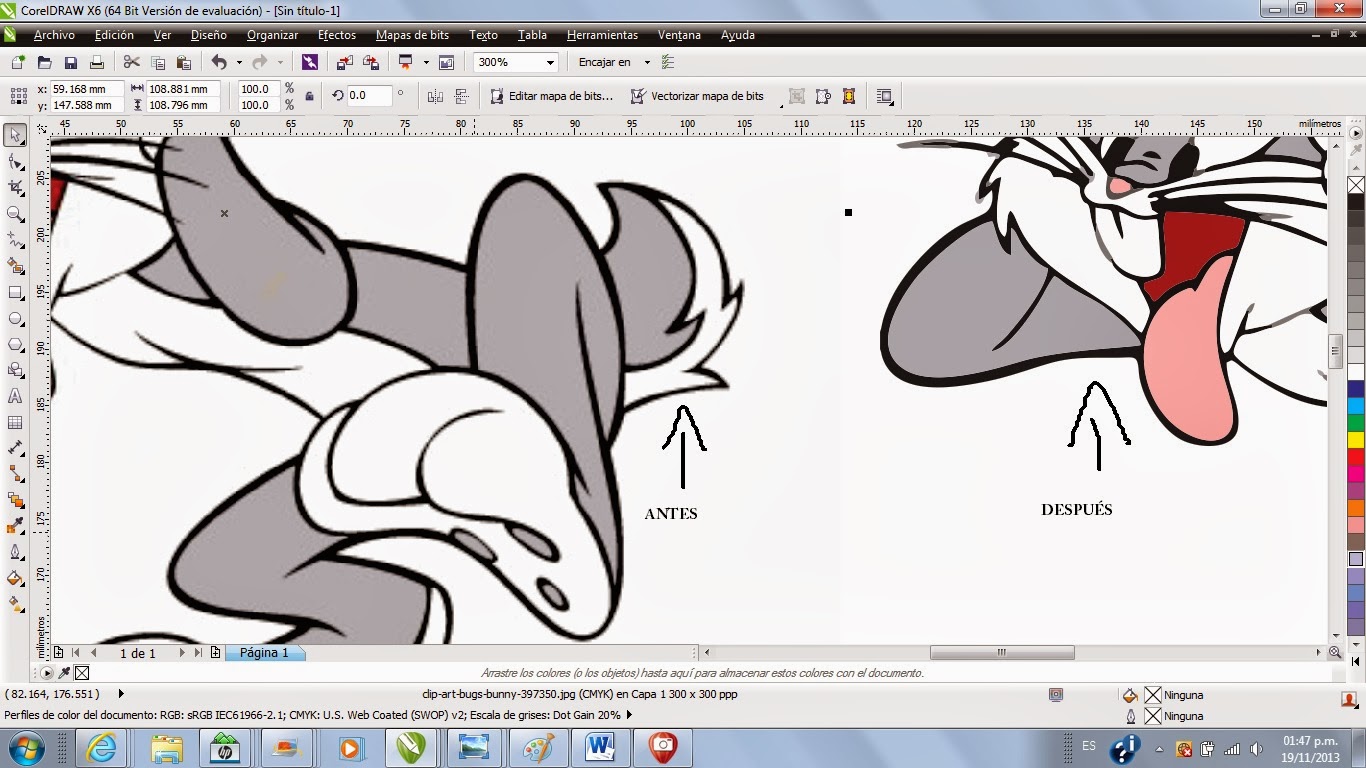1366x768 pixels.
Task: Open the Mapas de bits menu
Action: pyautogui.click(x=413, y=35)
